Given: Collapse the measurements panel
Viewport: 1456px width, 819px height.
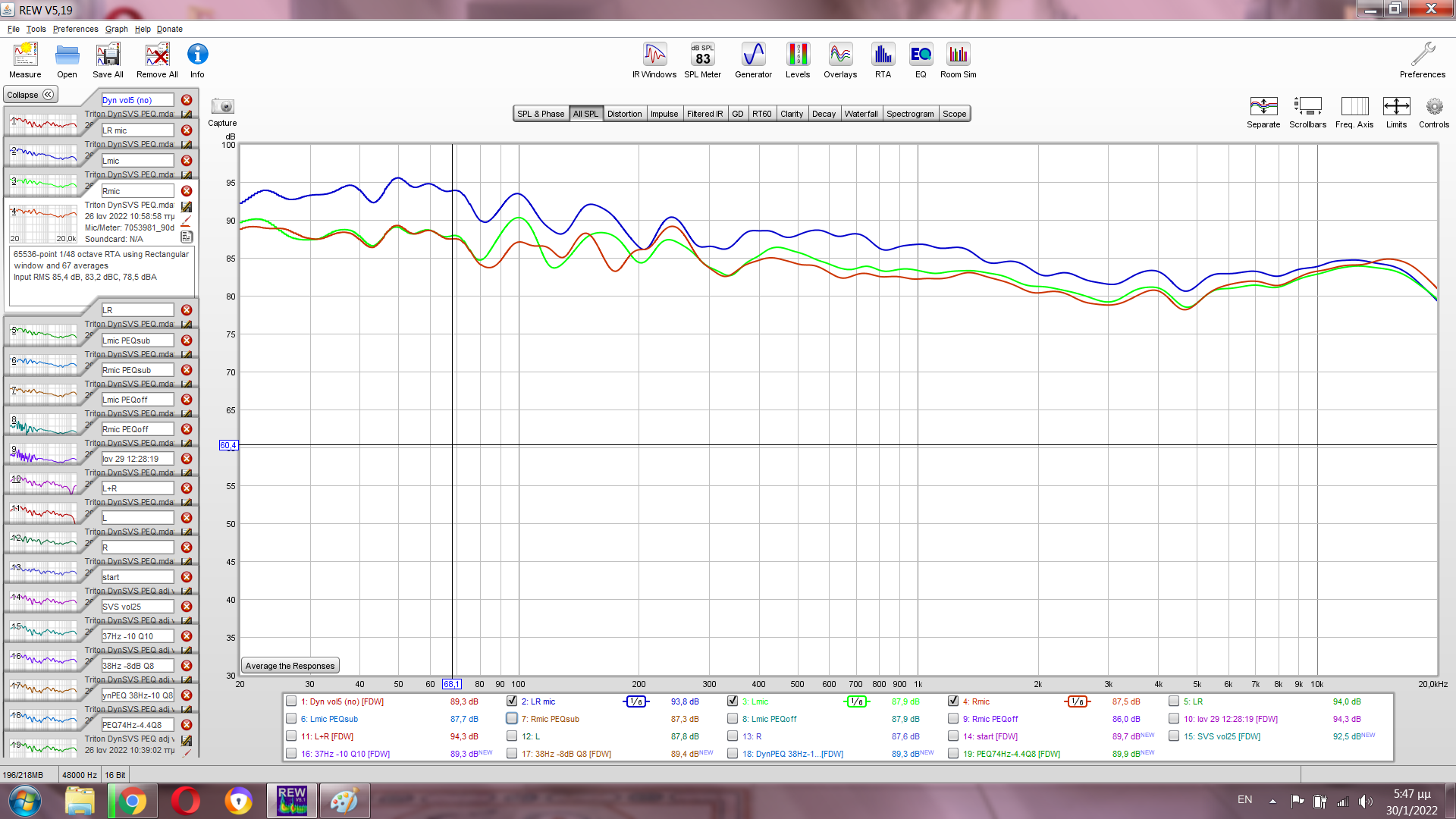Looking at the screenshot, I should click(30, 95).
